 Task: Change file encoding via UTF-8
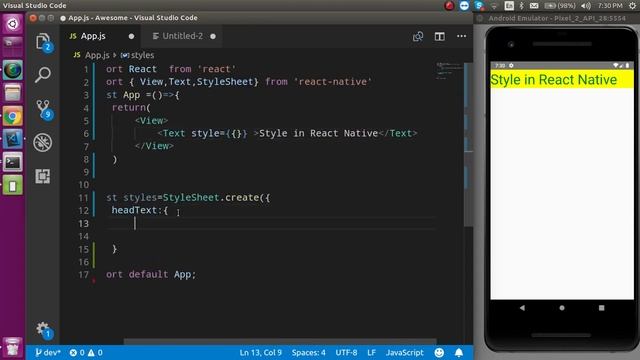tap(346, 353)
